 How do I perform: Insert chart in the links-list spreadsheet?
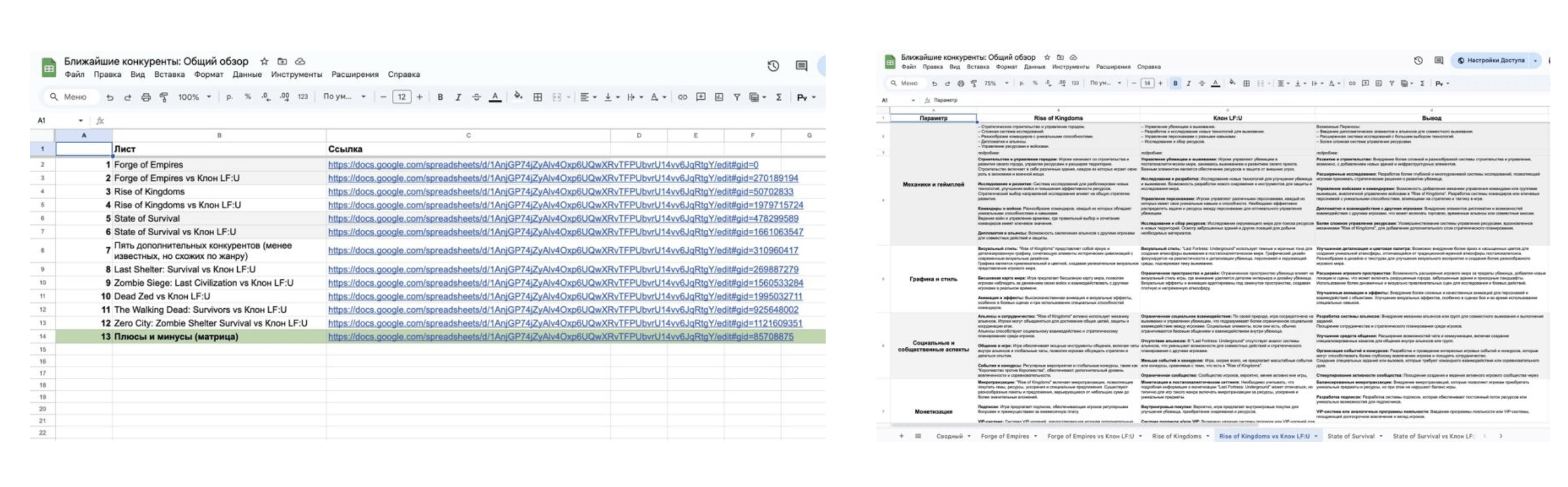(x=719, y=97)
